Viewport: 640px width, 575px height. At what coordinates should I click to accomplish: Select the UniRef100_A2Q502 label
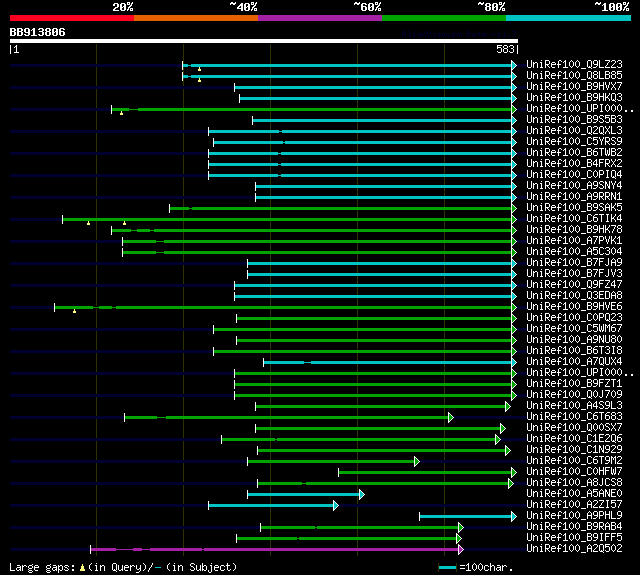point(574,549)
